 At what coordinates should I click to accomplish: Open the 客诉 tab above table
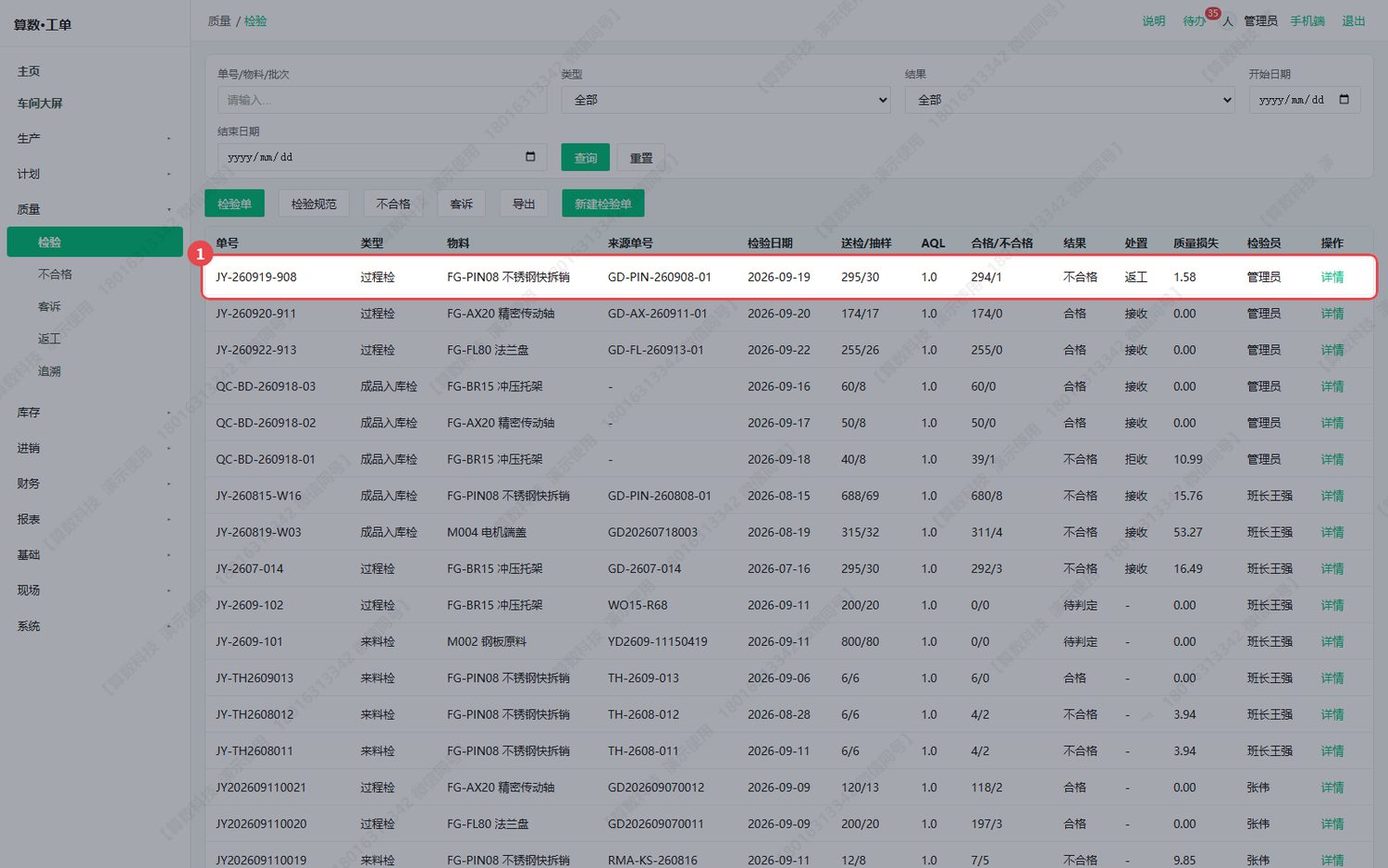[462, 204]
